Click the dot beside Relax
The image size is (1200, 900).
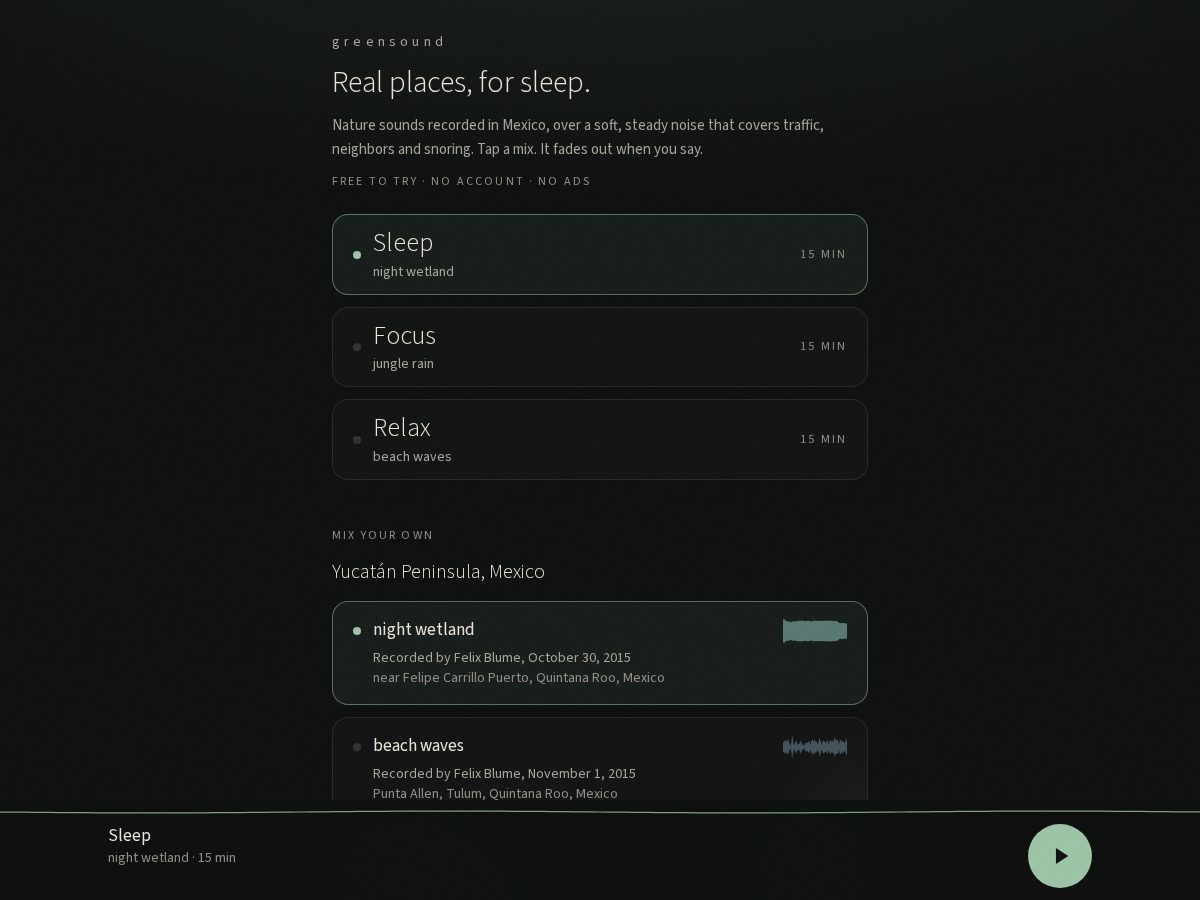click(357, 440)
